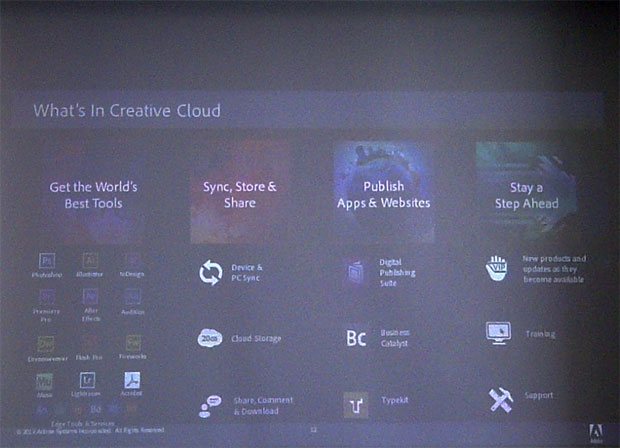Open the Publish Apps & Websites tile
The height and width of the screenshot is (448, 620).
coord(384,193)
